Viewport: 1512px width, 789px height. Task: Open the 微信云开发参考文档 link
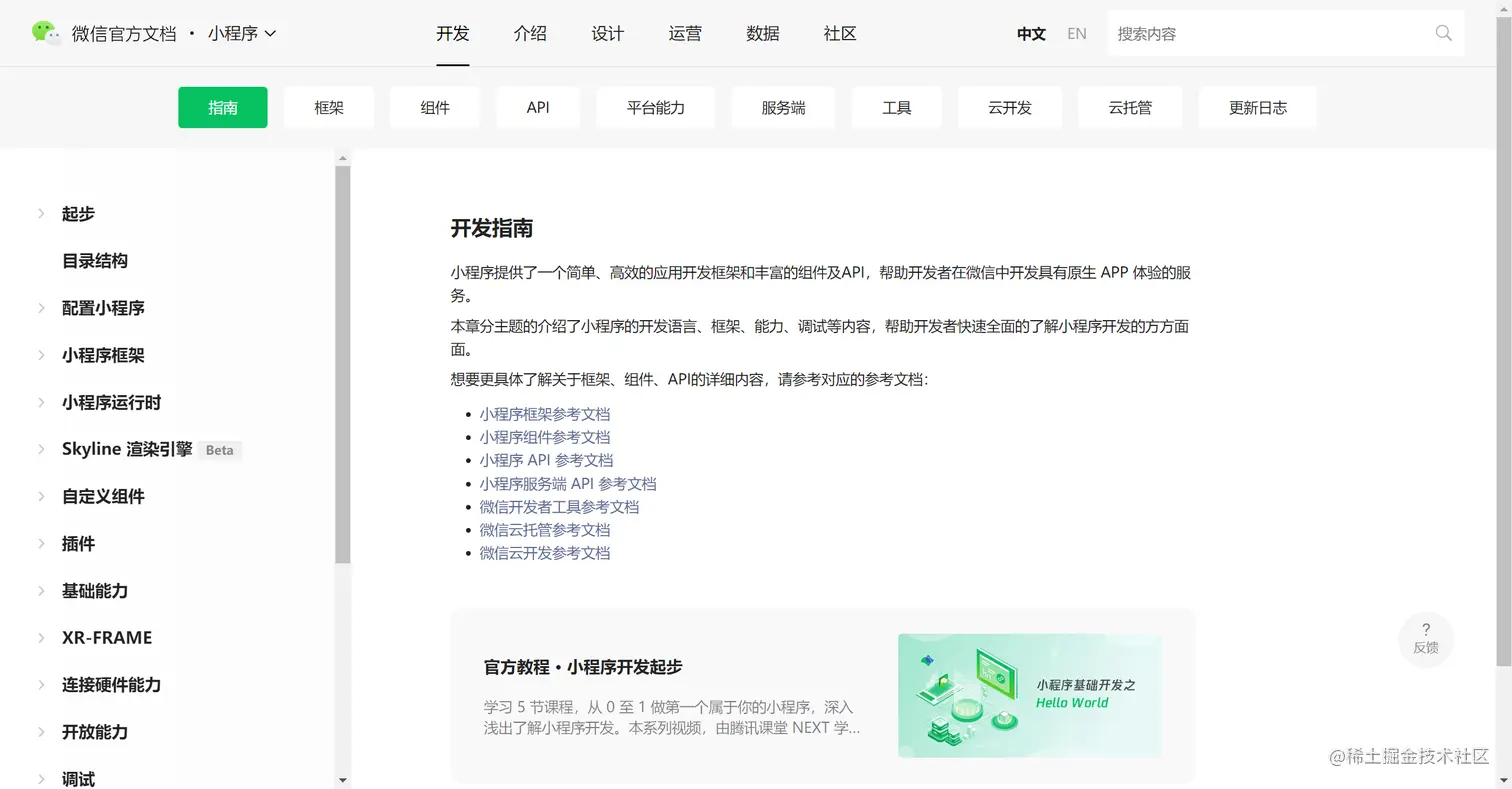coord(544,552)
